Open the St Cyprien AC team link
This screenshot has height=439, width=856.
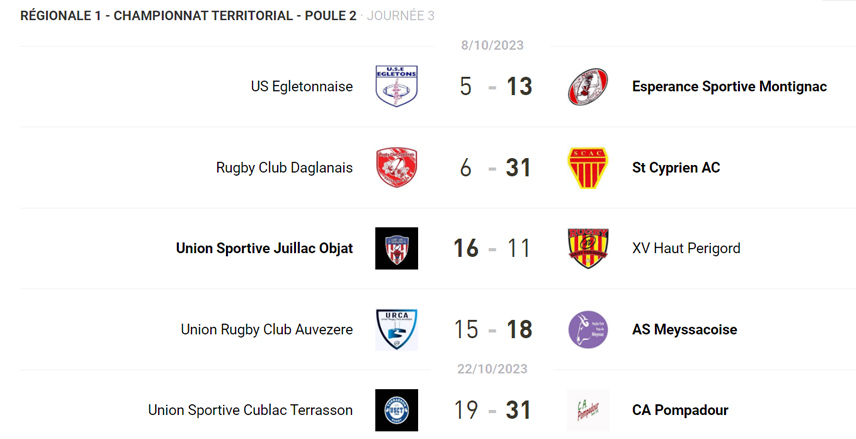click(x=676, y=167)
